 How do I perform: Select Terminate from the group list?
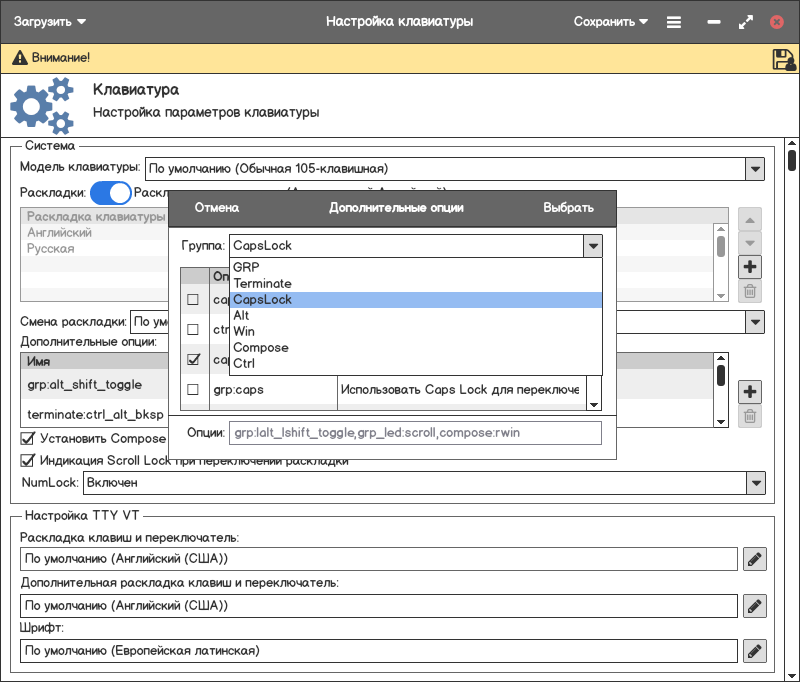[262, 283]
